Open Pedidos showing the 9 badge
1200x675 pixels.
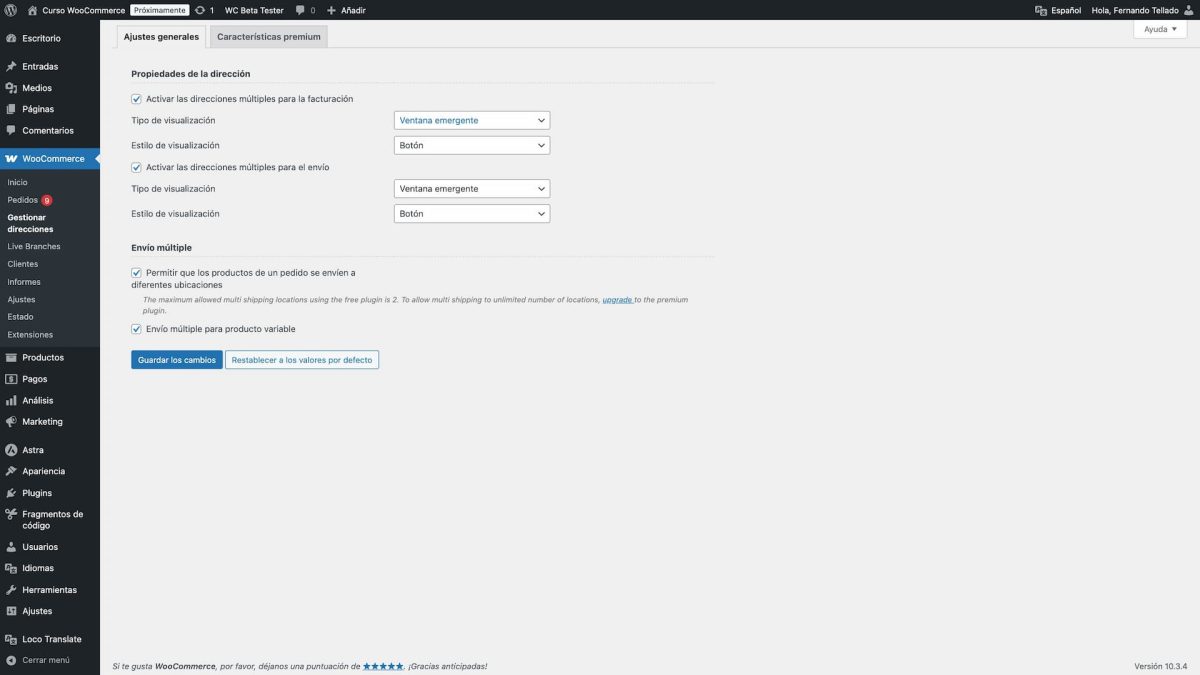28,199
